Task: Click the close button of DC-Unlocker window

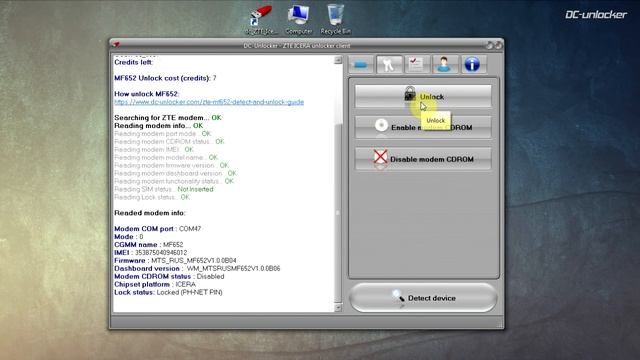Action: [498, 45]
